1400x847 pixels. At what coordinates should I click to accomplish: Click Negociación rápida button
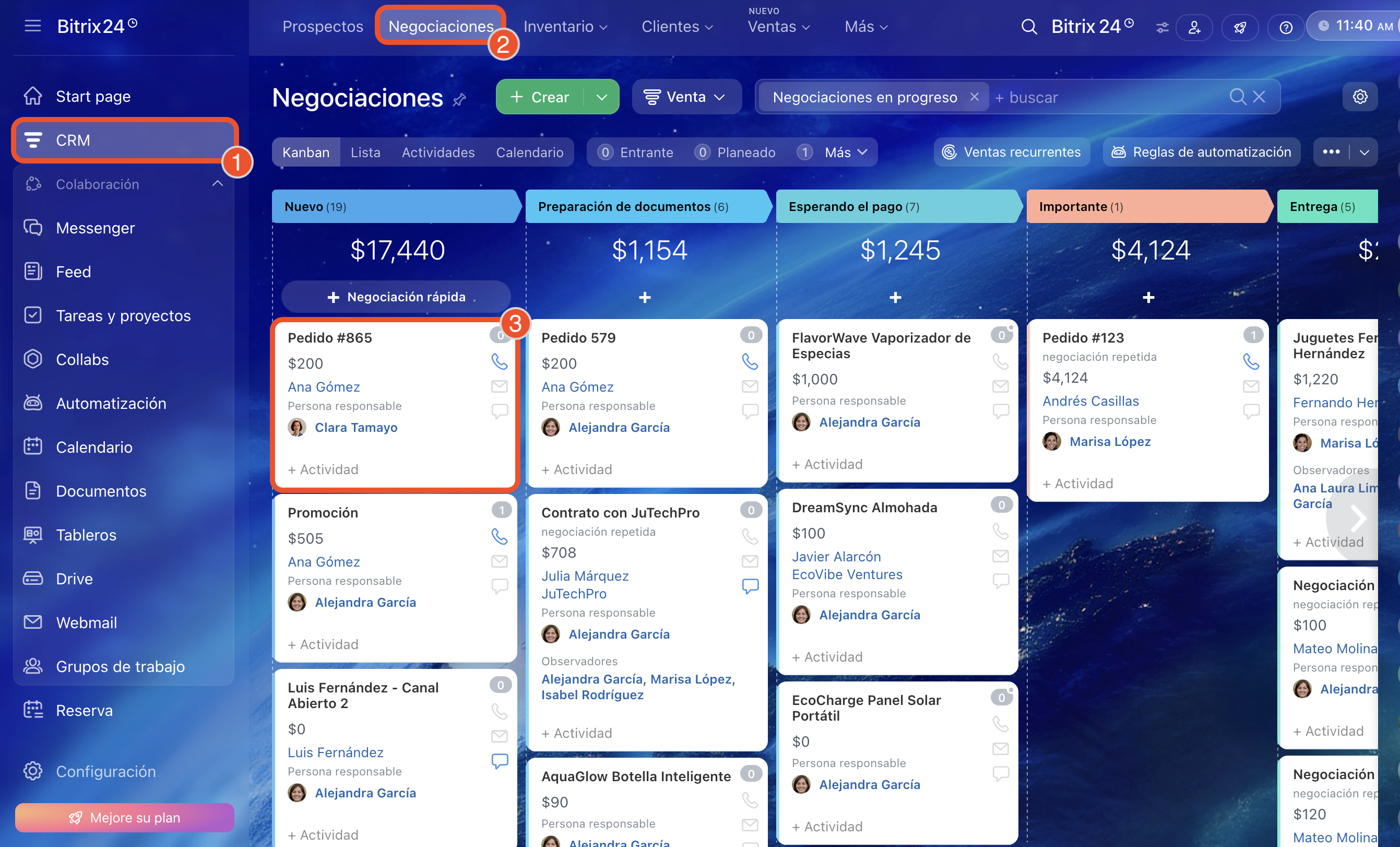tap(396, 297)
